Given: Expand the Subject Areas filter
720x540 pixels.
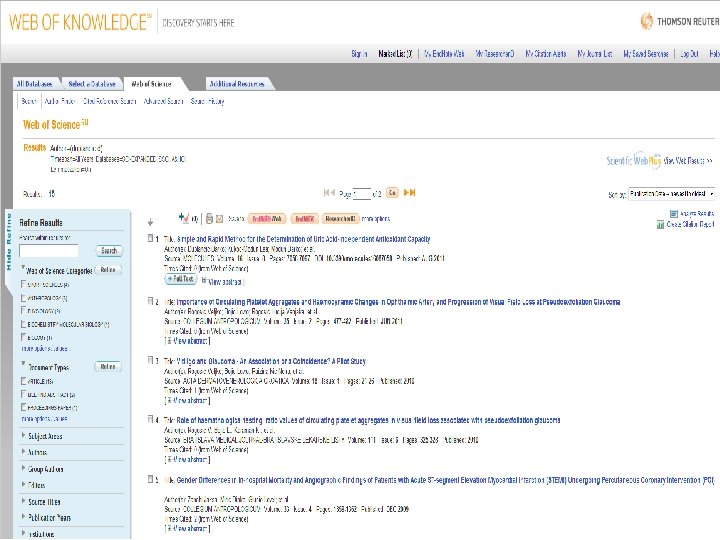Looking at the screenshot, I should tap(23, 435).
